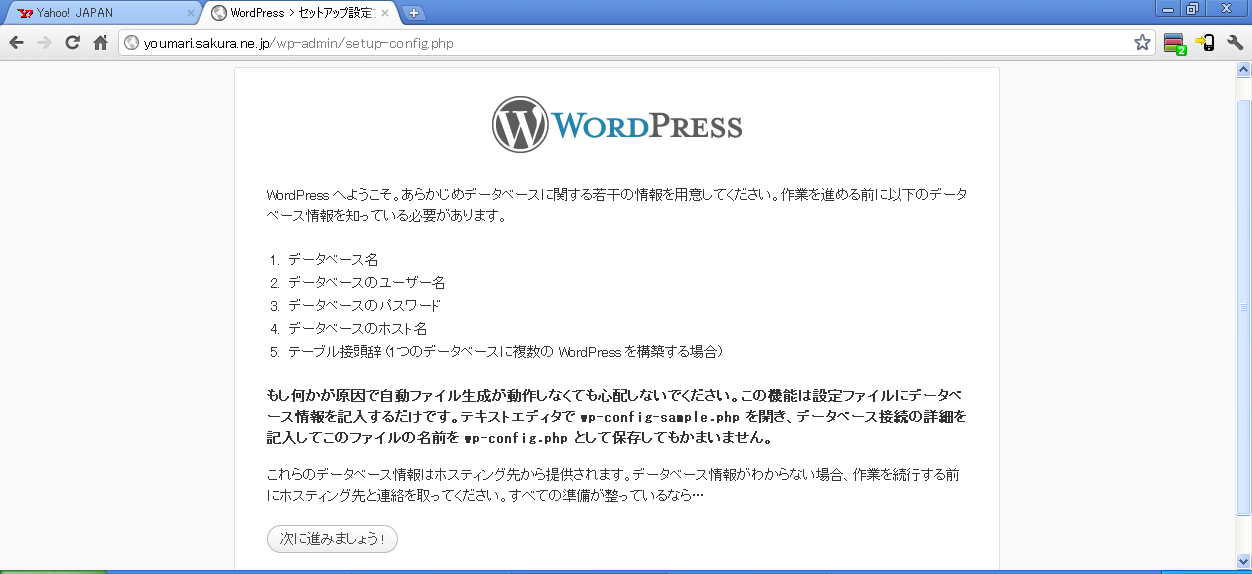Reload the page with the refresh icon
The image size is (1252, 574).
pyautogui.click(x=72, y=43)
